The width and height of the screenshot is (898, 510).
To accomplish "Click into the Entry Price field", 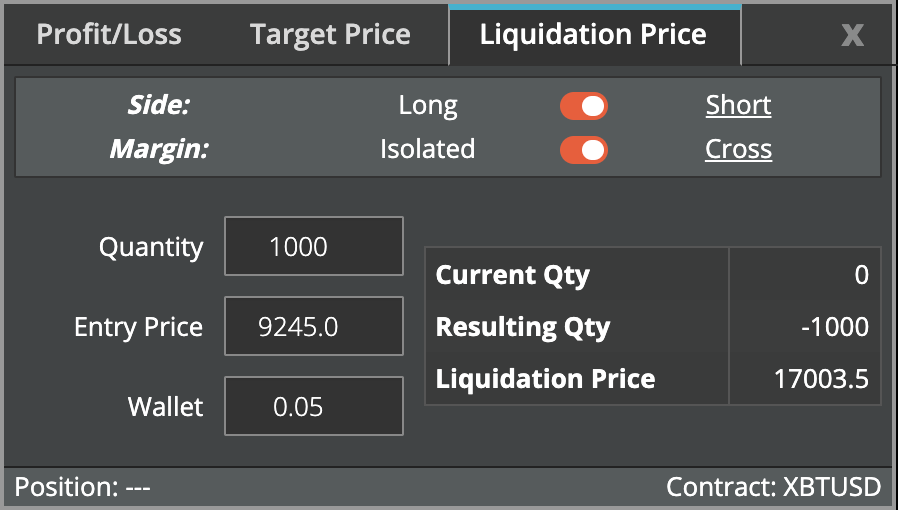I will coord(313,326).
